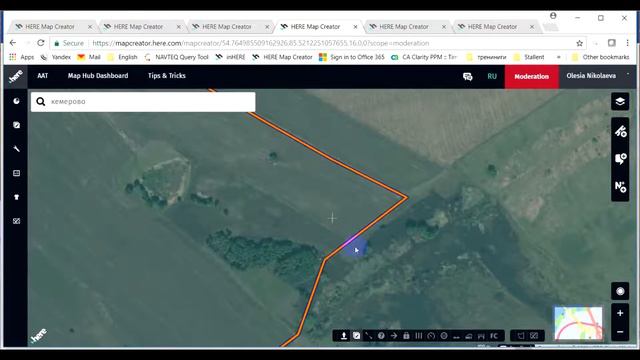Screen dimensions: 640x360
Task: Toggle the padlock access overlay
Action: tap(406, 336)
